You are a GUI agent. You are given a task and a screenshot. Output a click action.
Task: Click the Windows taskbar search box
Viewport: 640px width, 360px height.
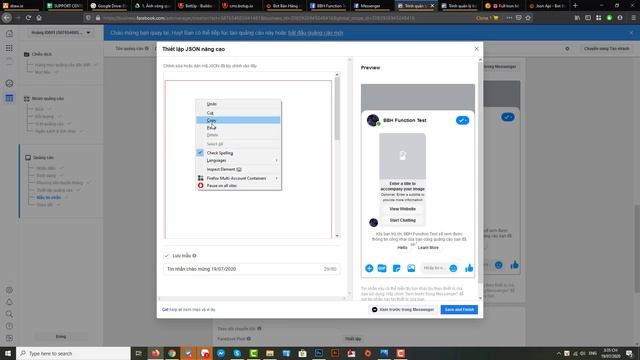click(73, 353)
